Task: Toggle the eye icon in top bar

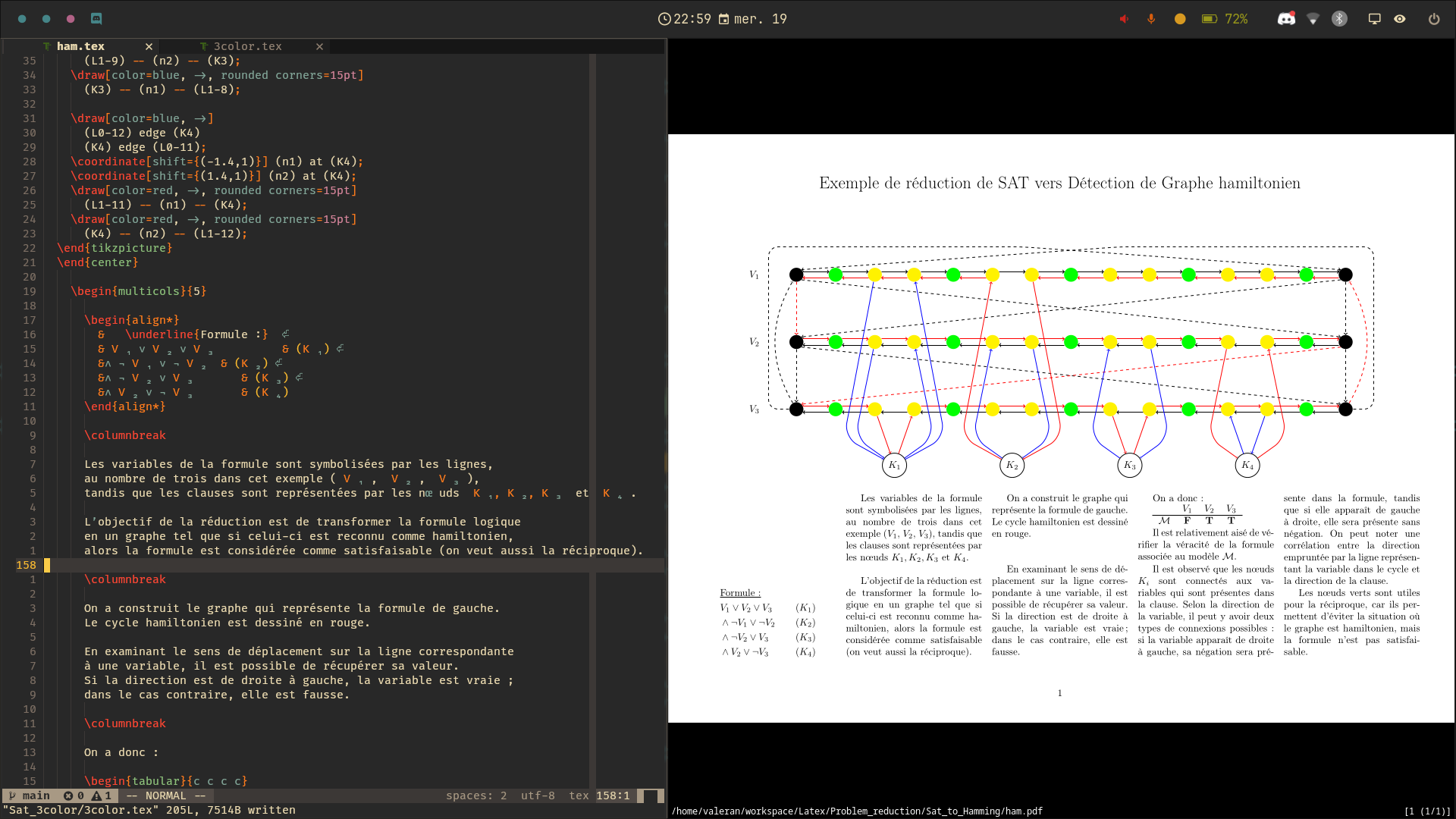Action: click(1400, 19)
